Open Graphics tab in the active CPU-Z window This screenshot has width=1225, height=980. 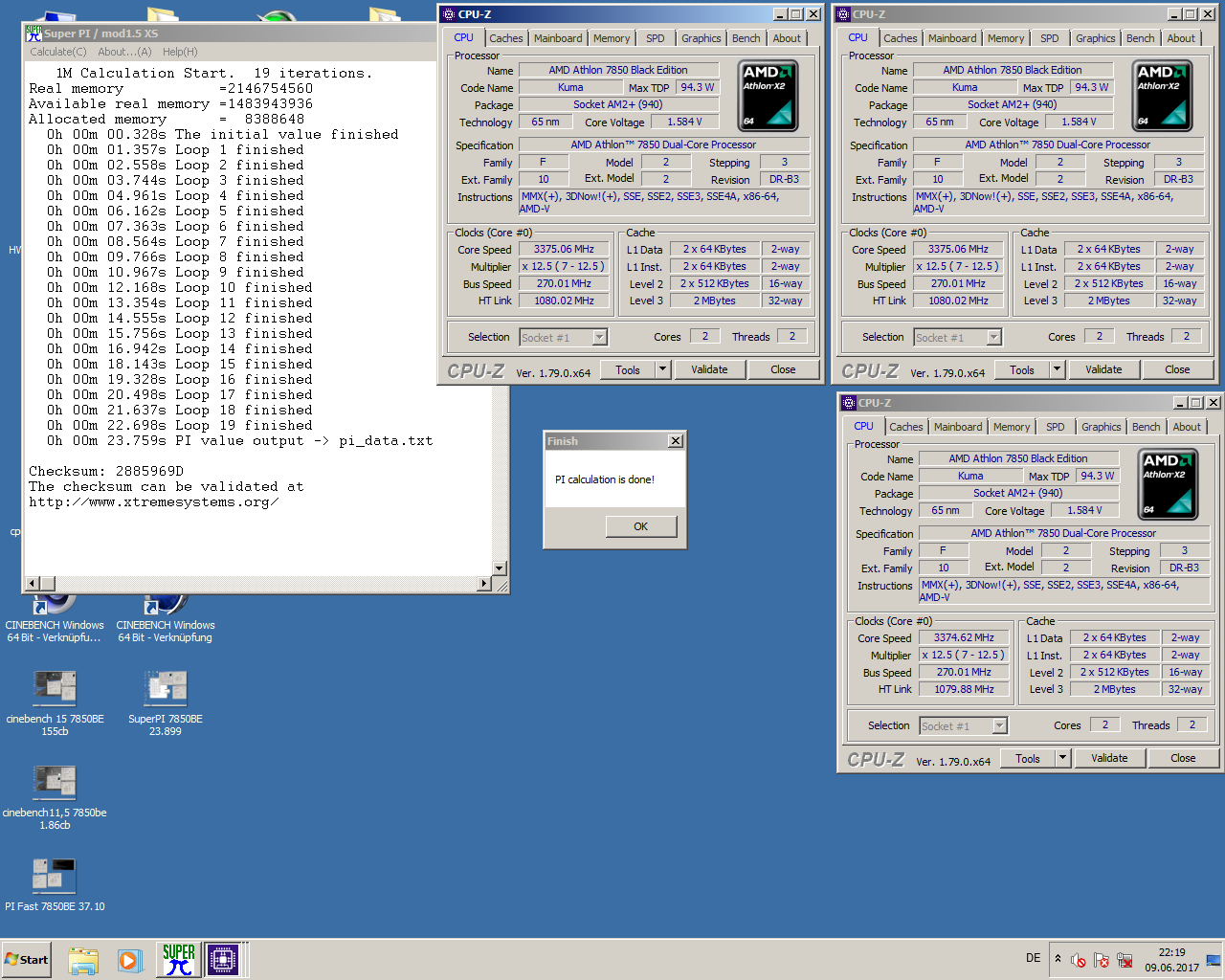702,38
